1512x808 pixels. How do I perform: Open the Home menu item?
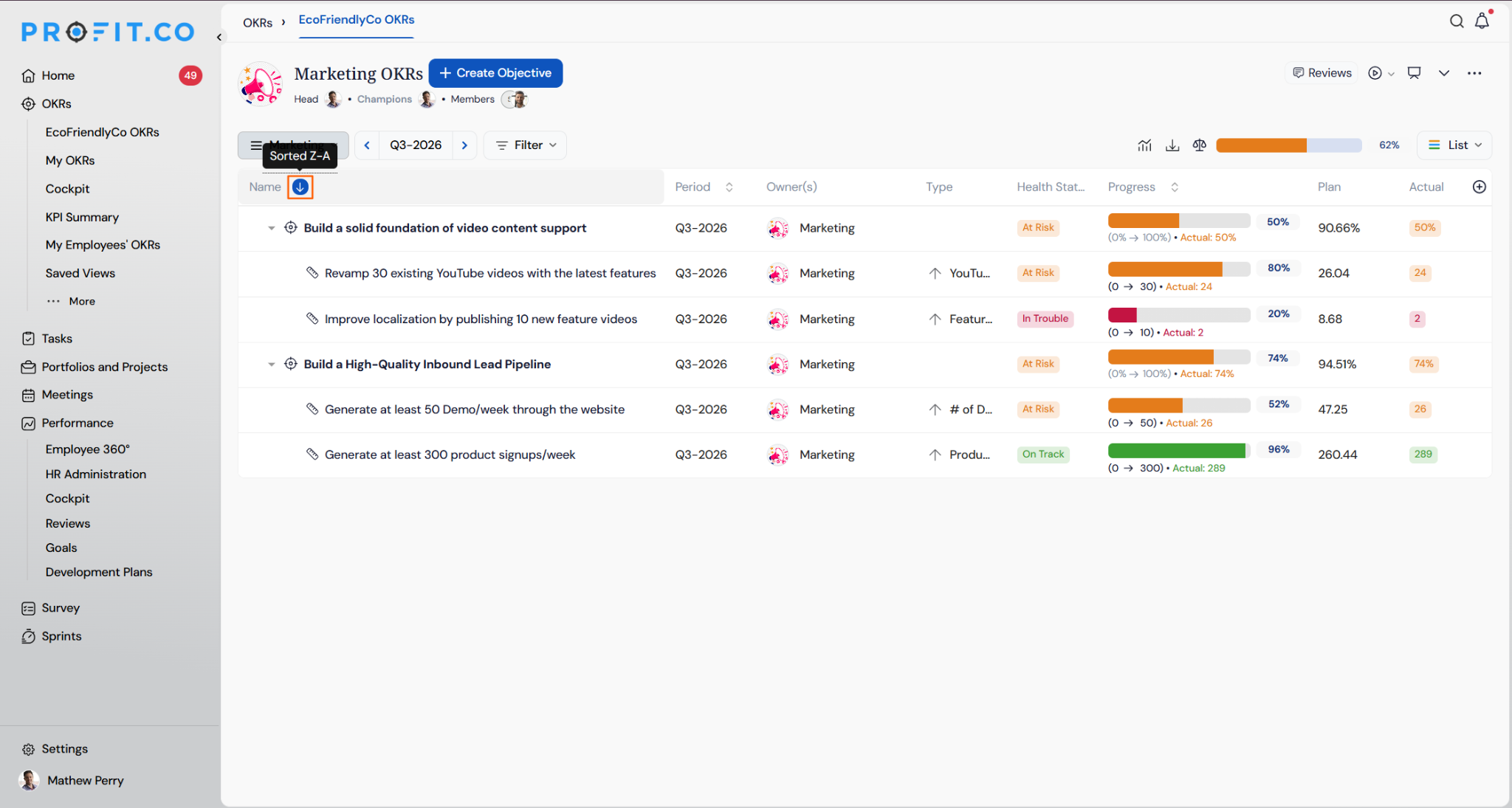[x=58, y=75]
